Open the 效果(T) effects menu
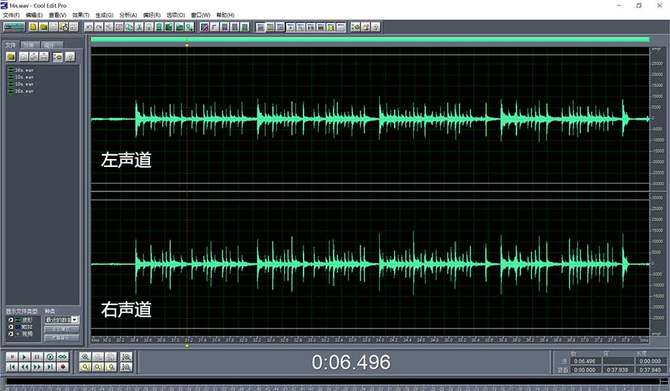Viewport: 670px width, 391px height. [x=81, y=15]
